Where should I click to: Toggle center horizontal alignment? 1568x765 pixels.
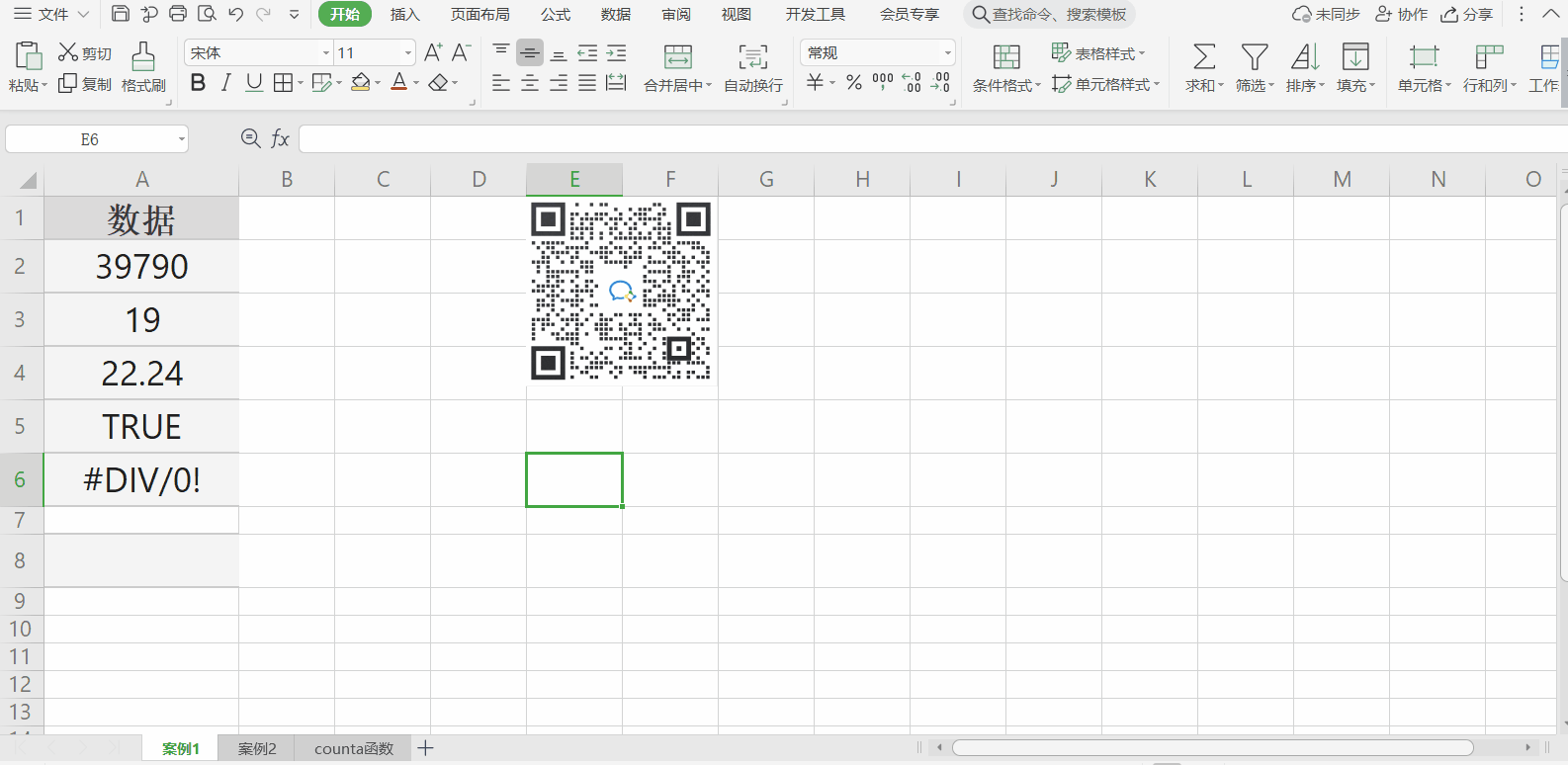tap(530, 83)
